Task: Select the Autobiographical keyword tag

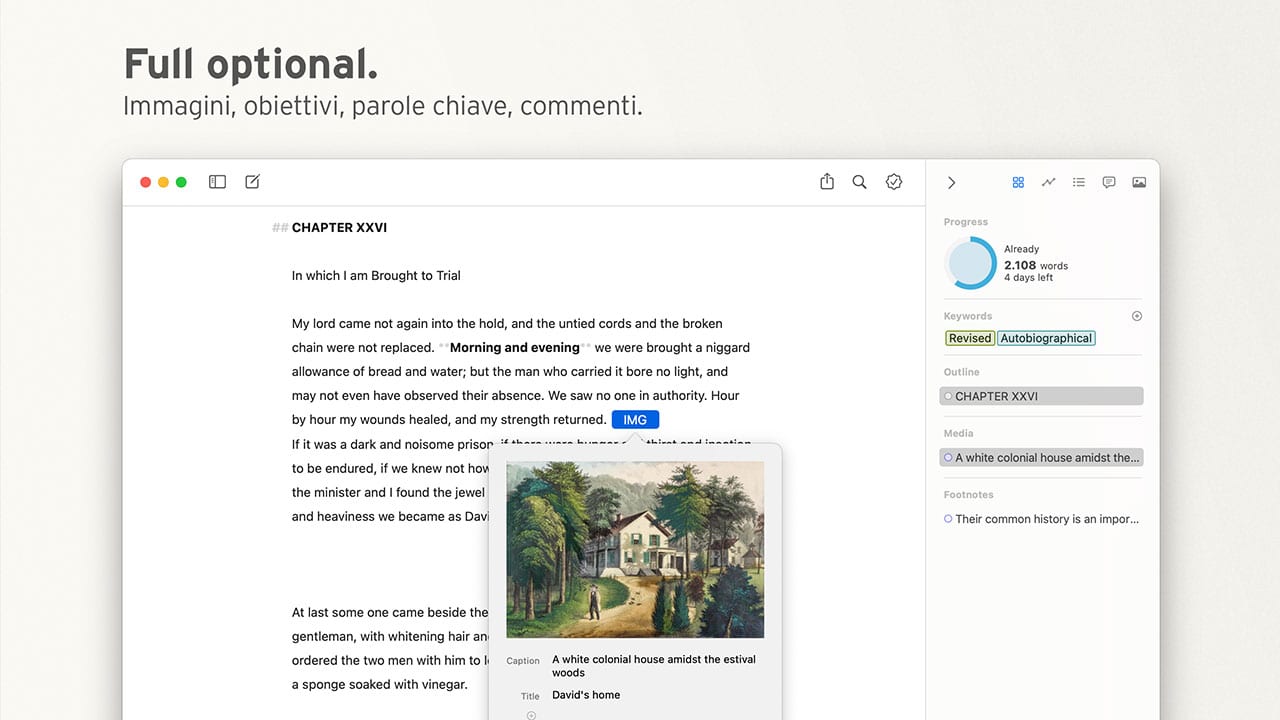Action: tap(1046, 338)
